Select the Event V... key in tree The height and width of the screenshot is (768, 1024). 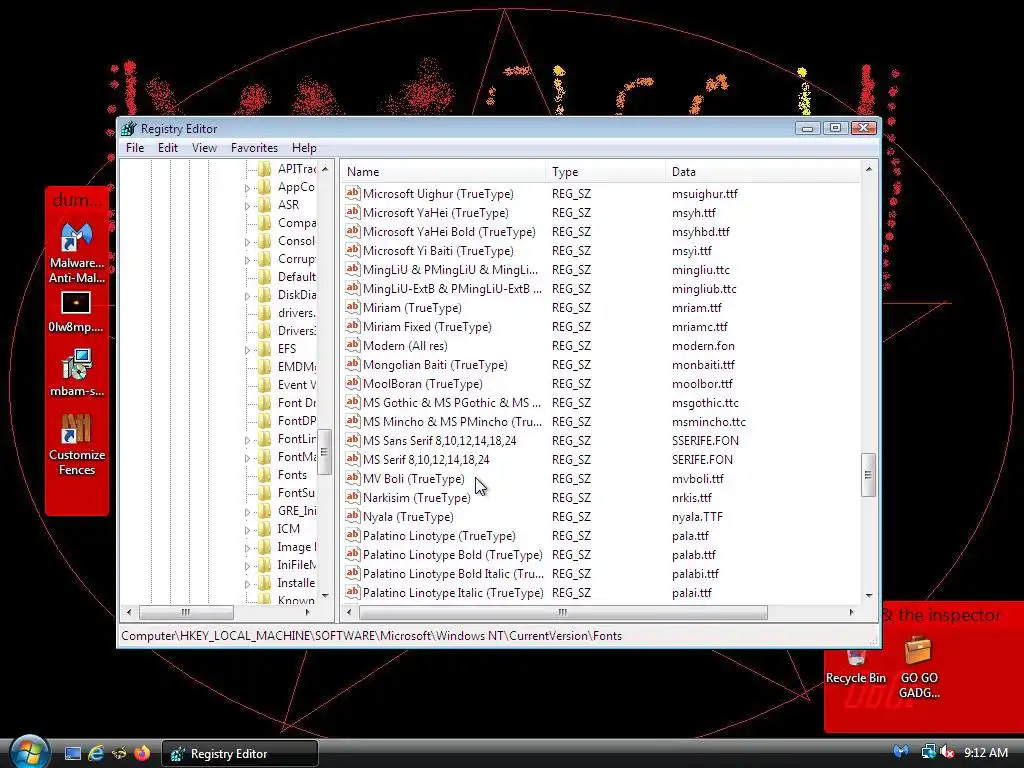coord(296,385)
